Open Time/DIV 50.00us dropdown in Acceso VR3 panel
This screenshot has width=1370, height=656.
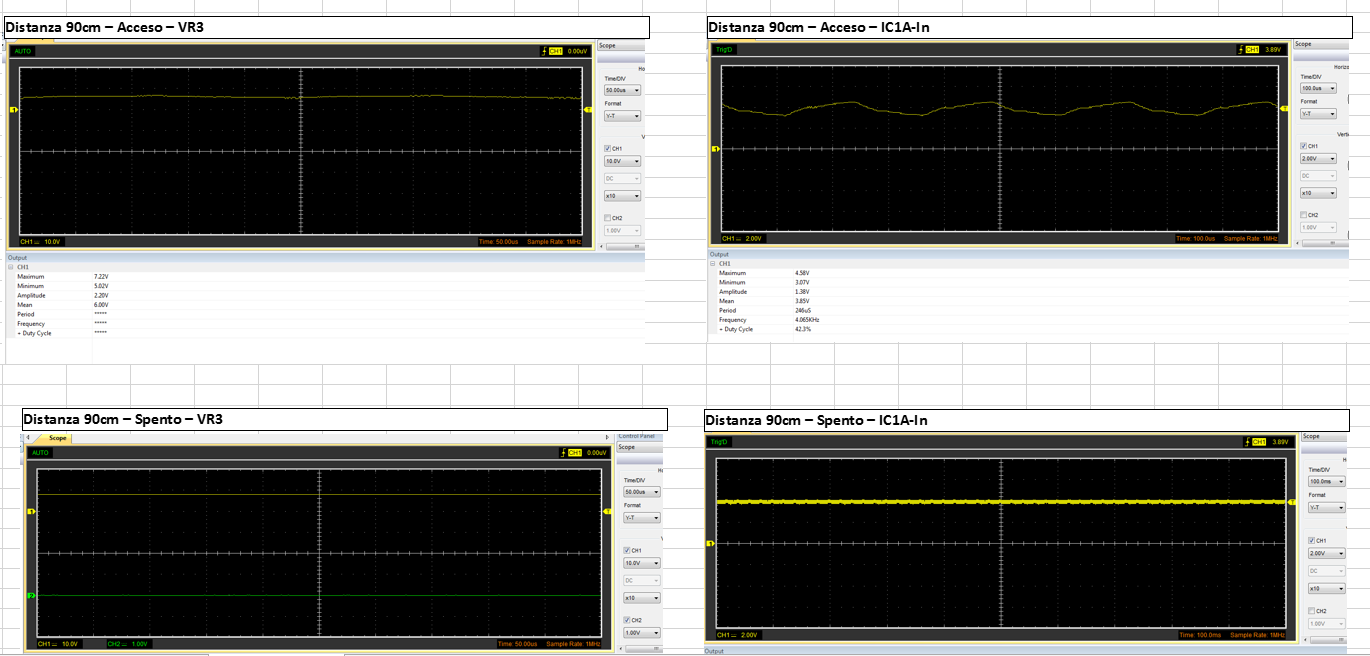click(x=620, y=90)
